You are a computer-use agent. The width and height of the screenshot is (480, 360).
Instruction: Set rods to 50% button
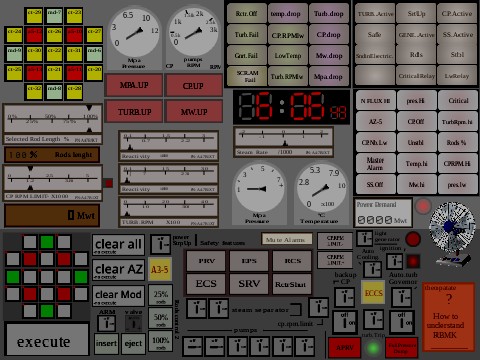161,318
